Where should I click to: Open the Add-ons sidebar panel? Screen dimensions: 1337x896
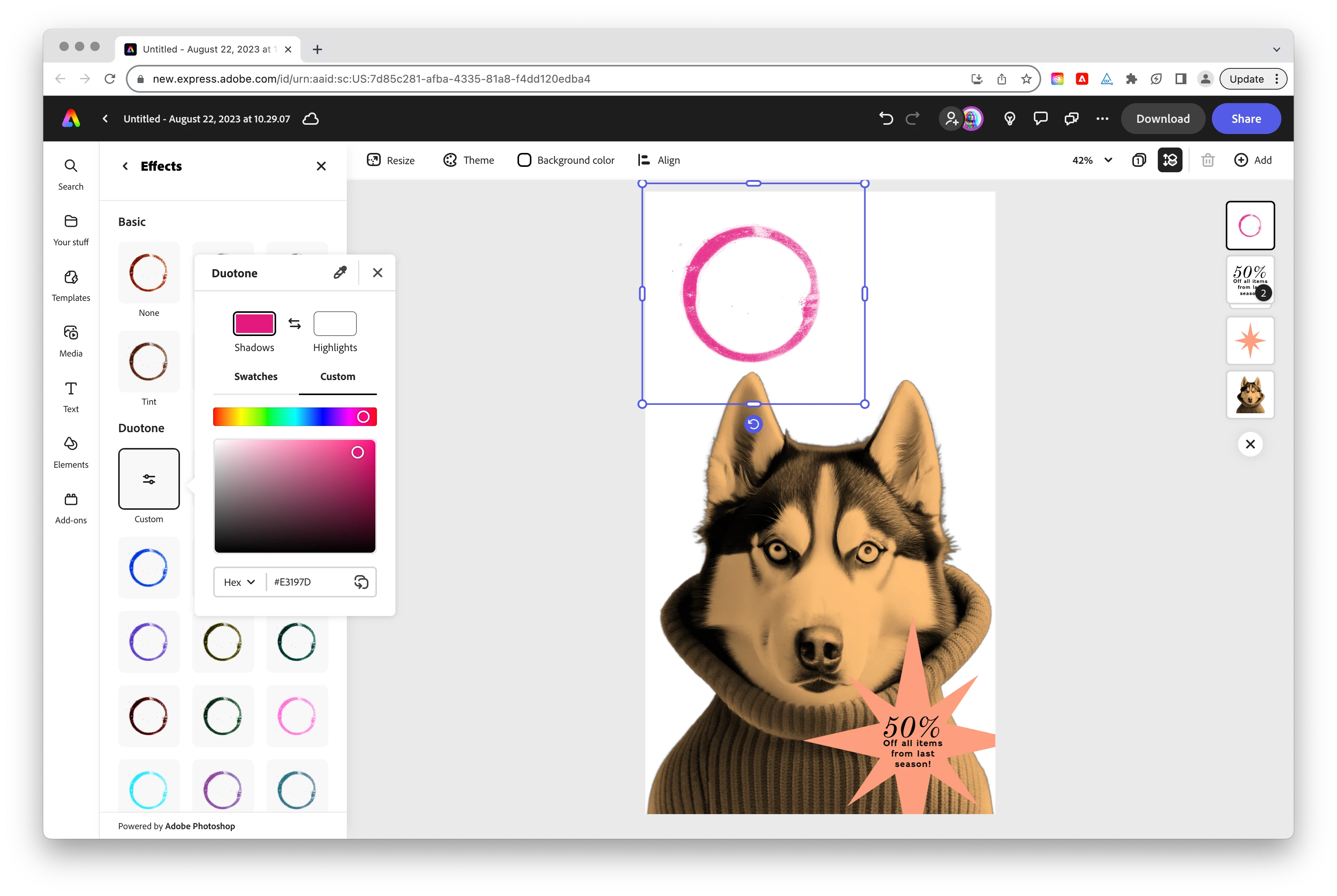coord(71,507)
